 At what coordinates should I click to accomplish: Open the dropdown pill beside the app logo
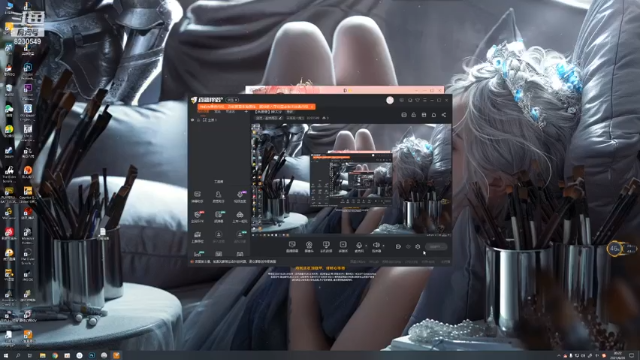233,100
